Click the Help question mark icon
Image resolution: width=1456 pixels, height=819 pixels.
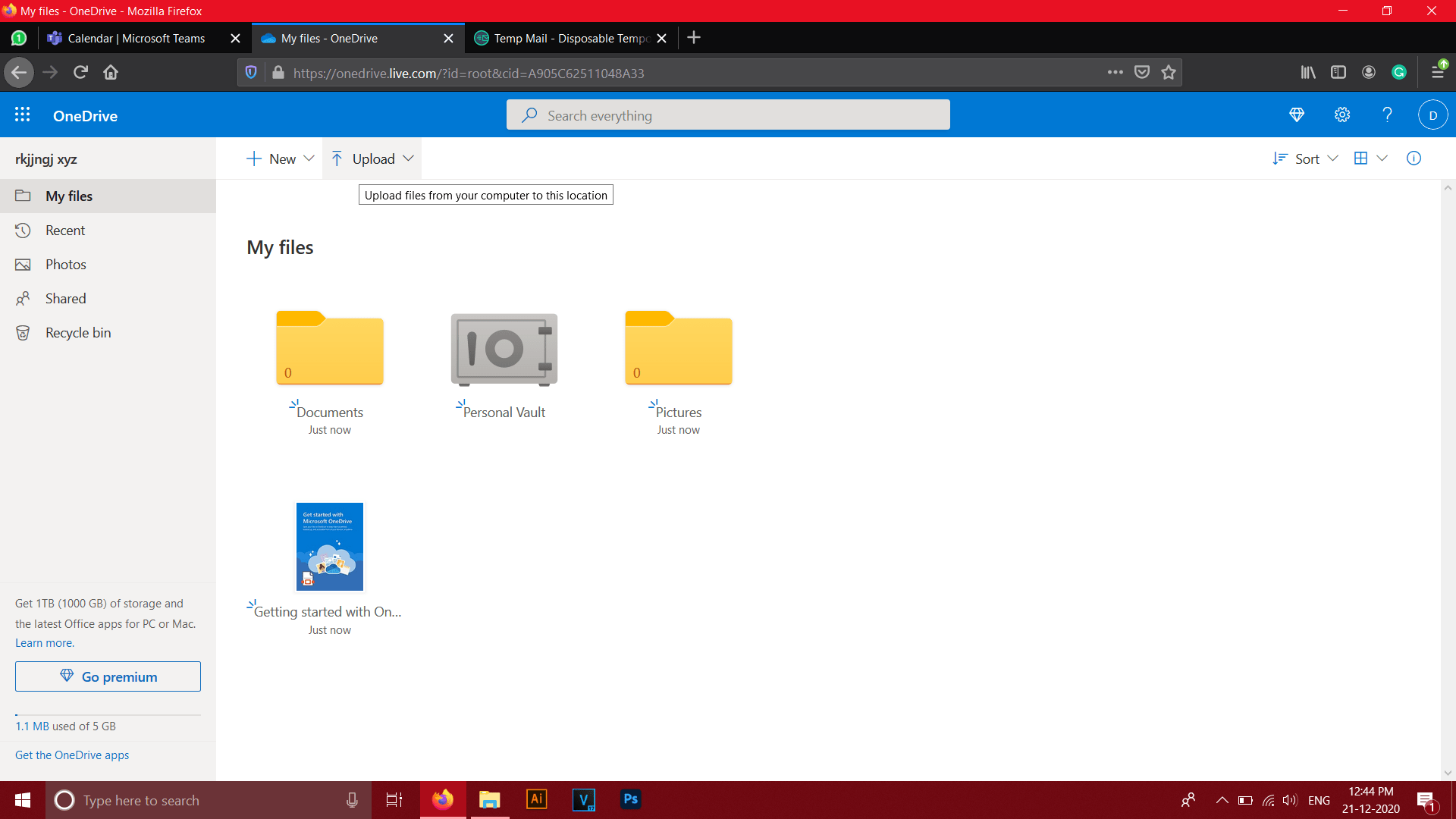pyautogui.click(x=1387, y=115)
